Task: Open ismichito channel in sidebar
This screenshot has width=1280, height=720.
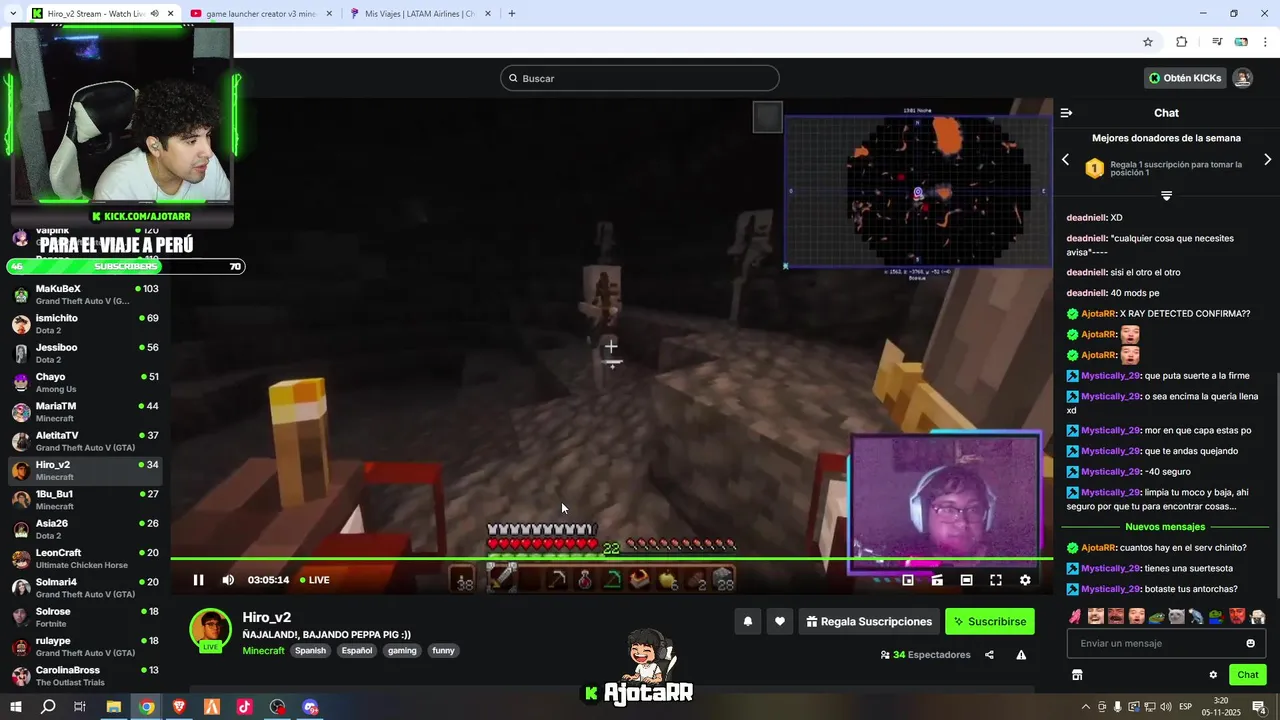Action: pos(86,324)
